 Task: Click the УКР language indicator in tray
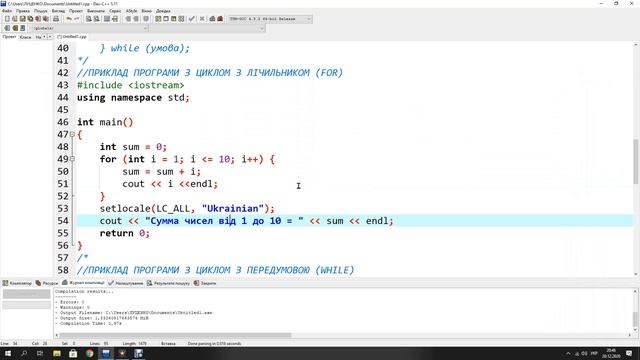coord(594,353)
